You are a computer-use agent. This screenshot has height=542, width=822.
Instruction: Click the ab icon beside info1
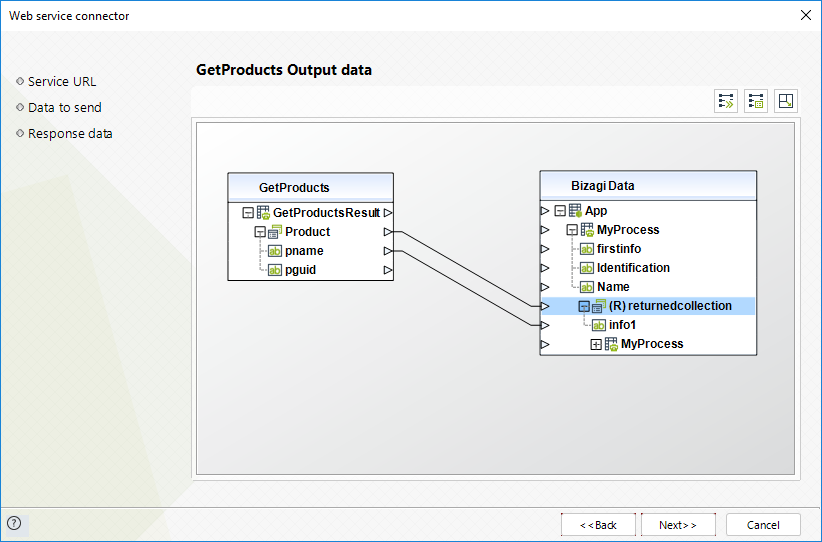pos(599,325)
